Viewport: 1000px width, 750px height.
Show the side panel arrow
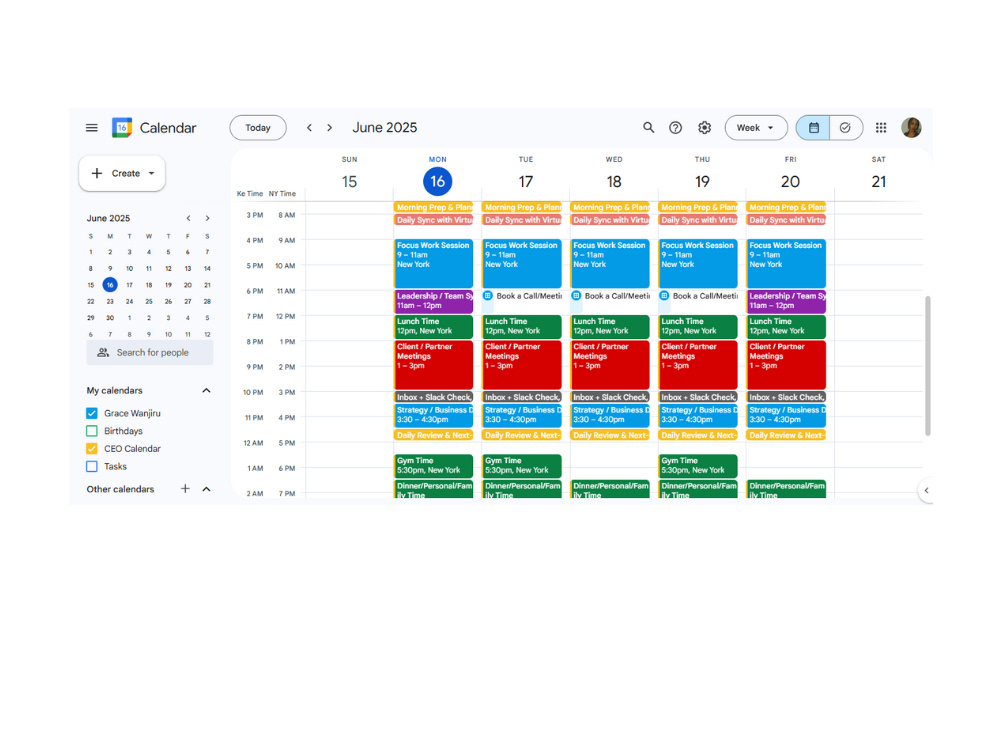(926, 490)
